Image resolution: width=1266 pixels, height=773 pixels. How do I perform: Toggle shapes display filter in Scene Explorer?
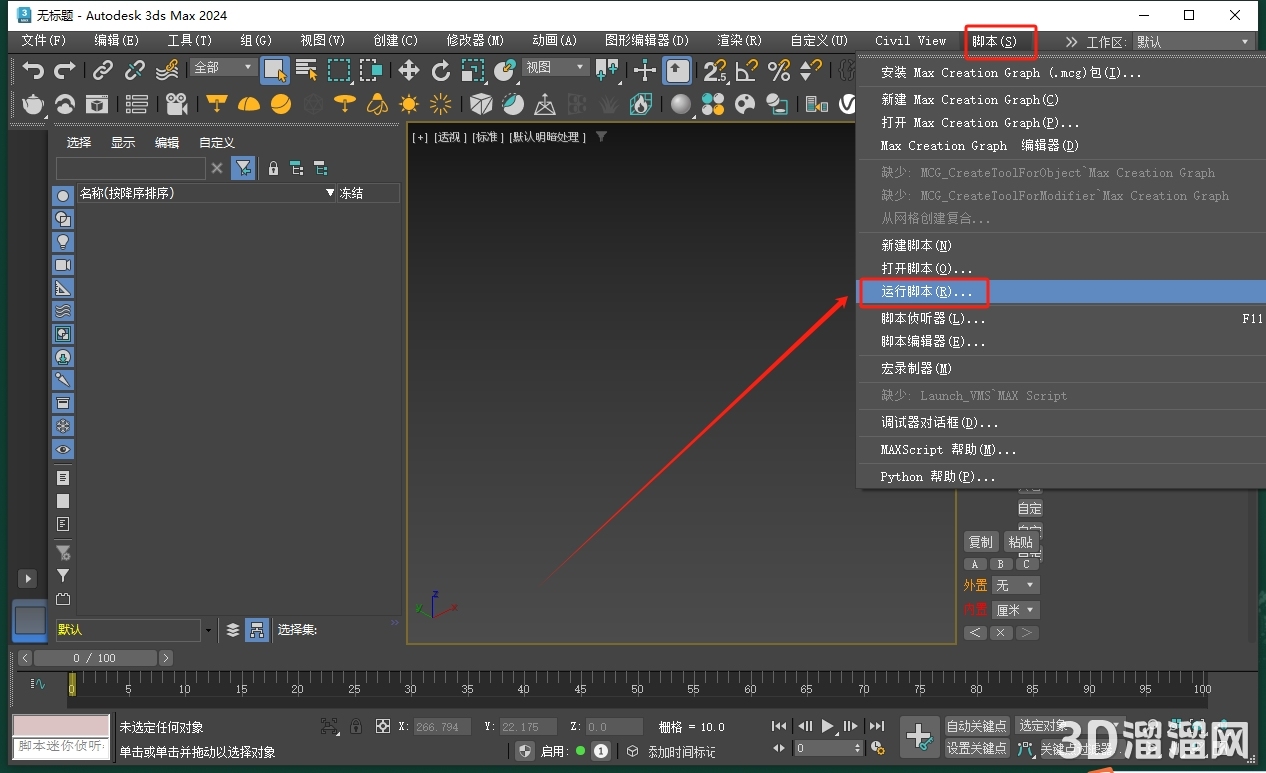63,219
